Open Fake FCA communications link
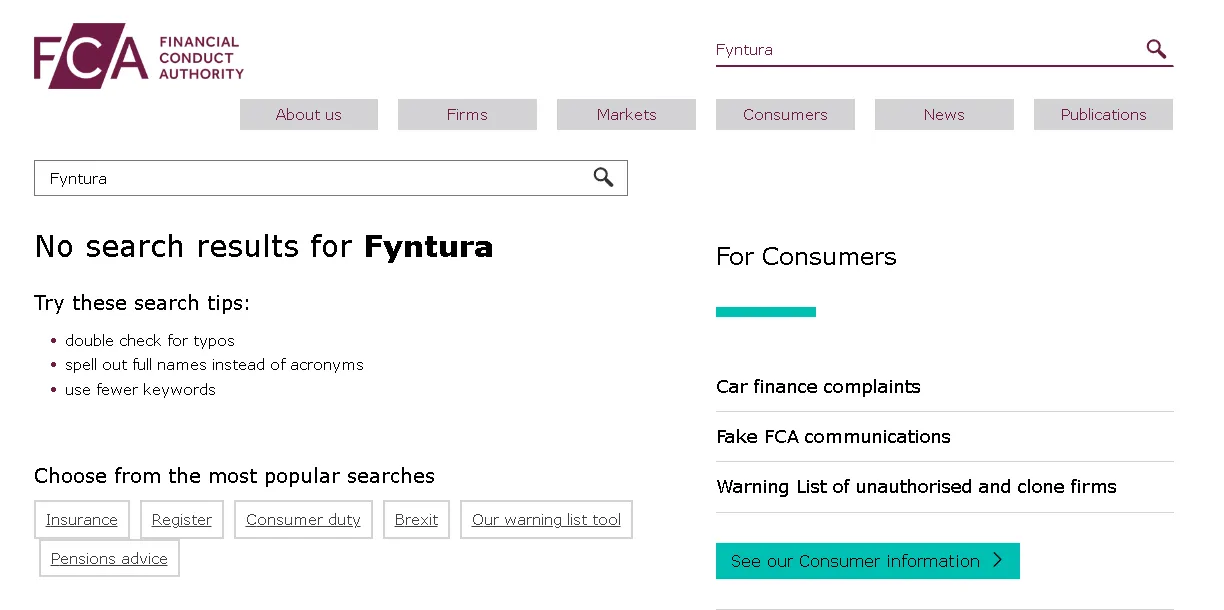The height and width of the screenshot is (610, 1224). tap(833, 437)
